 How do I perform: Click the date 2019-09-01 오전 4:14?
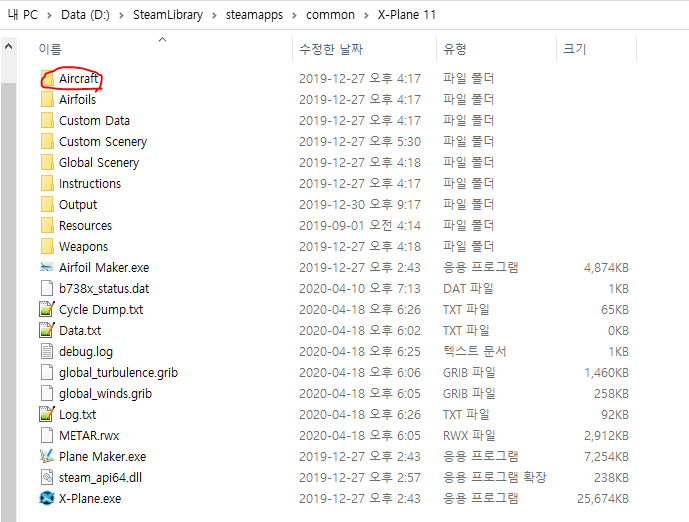point(360,225)
